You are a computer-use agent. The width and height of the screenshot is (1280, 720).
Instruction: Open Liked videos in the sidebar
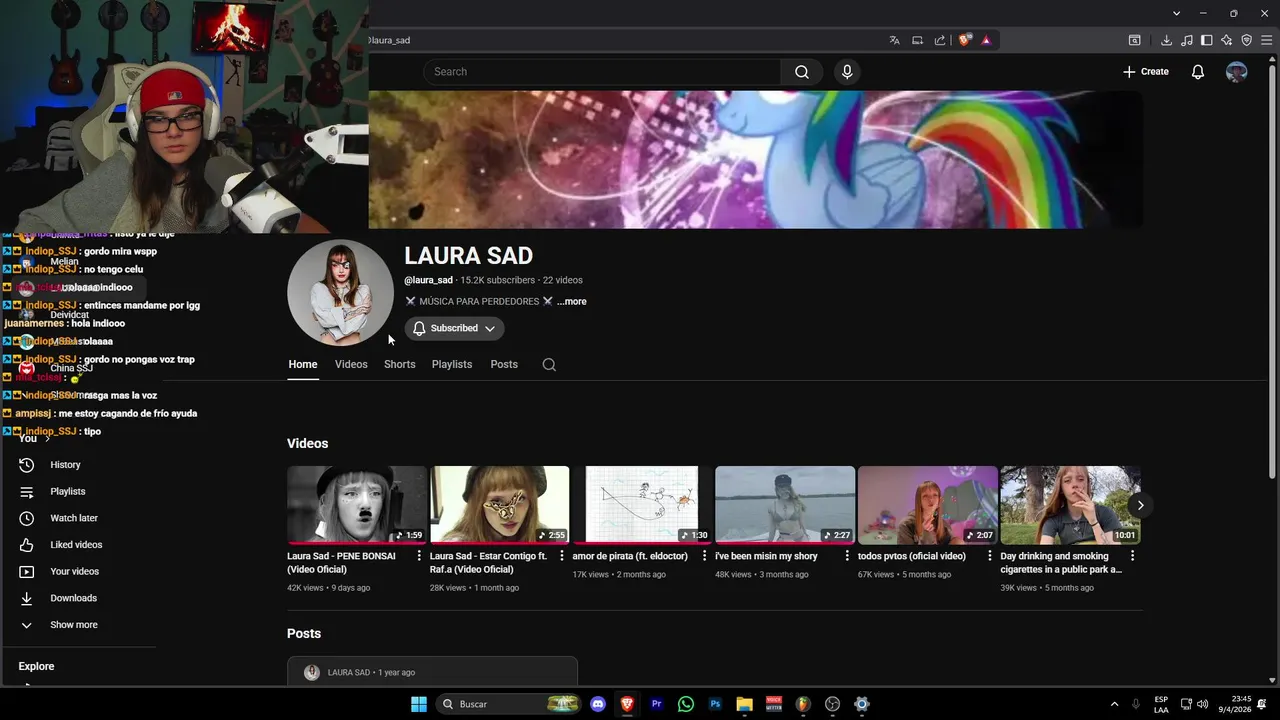coord(78,545)
